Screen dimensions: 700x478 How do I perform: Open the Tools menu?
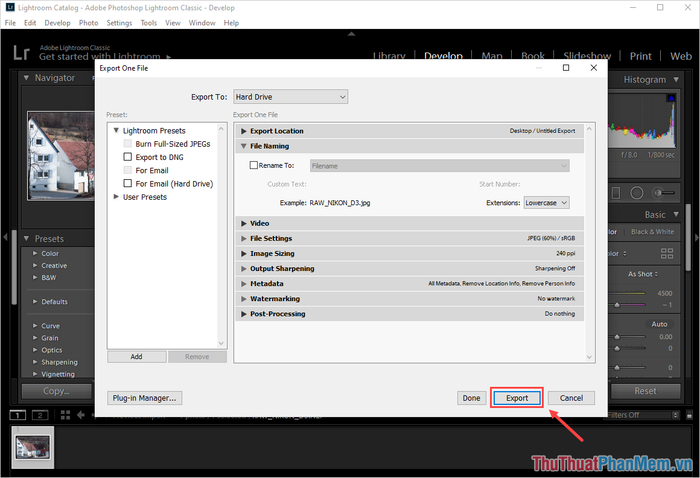point(149,23)
